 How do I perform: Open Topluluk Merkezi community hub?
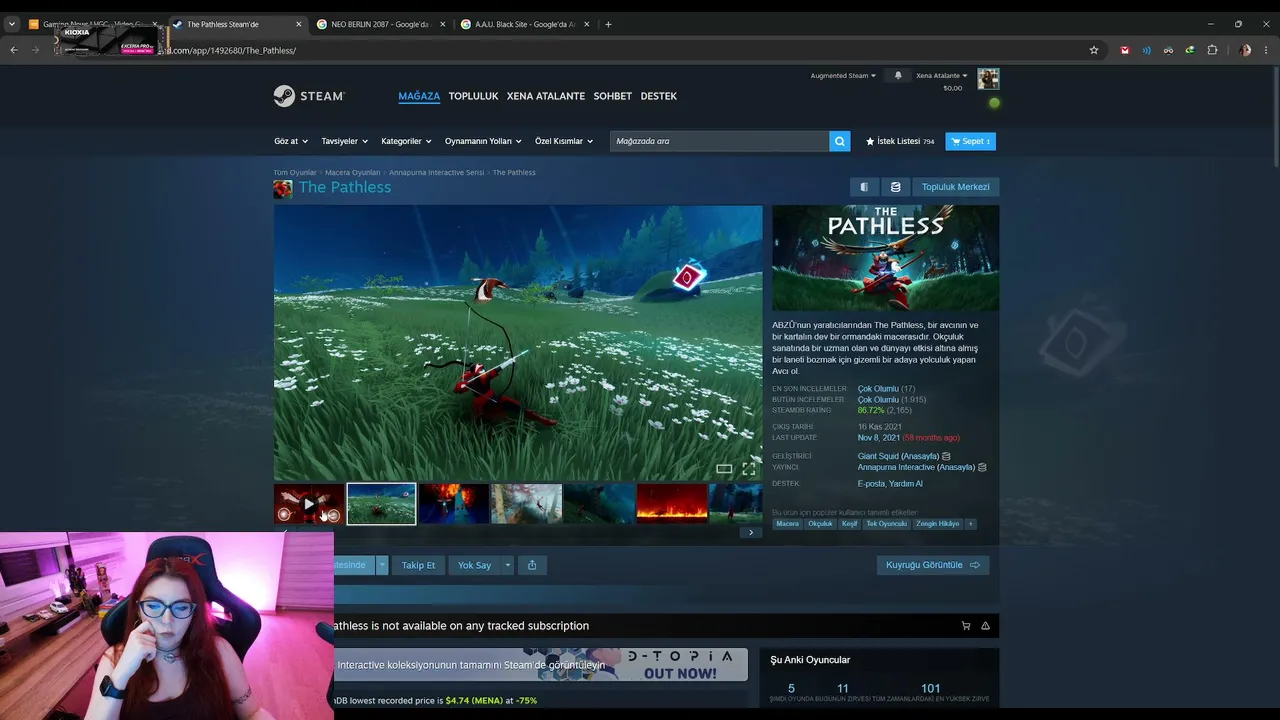(x=955, y=187)
